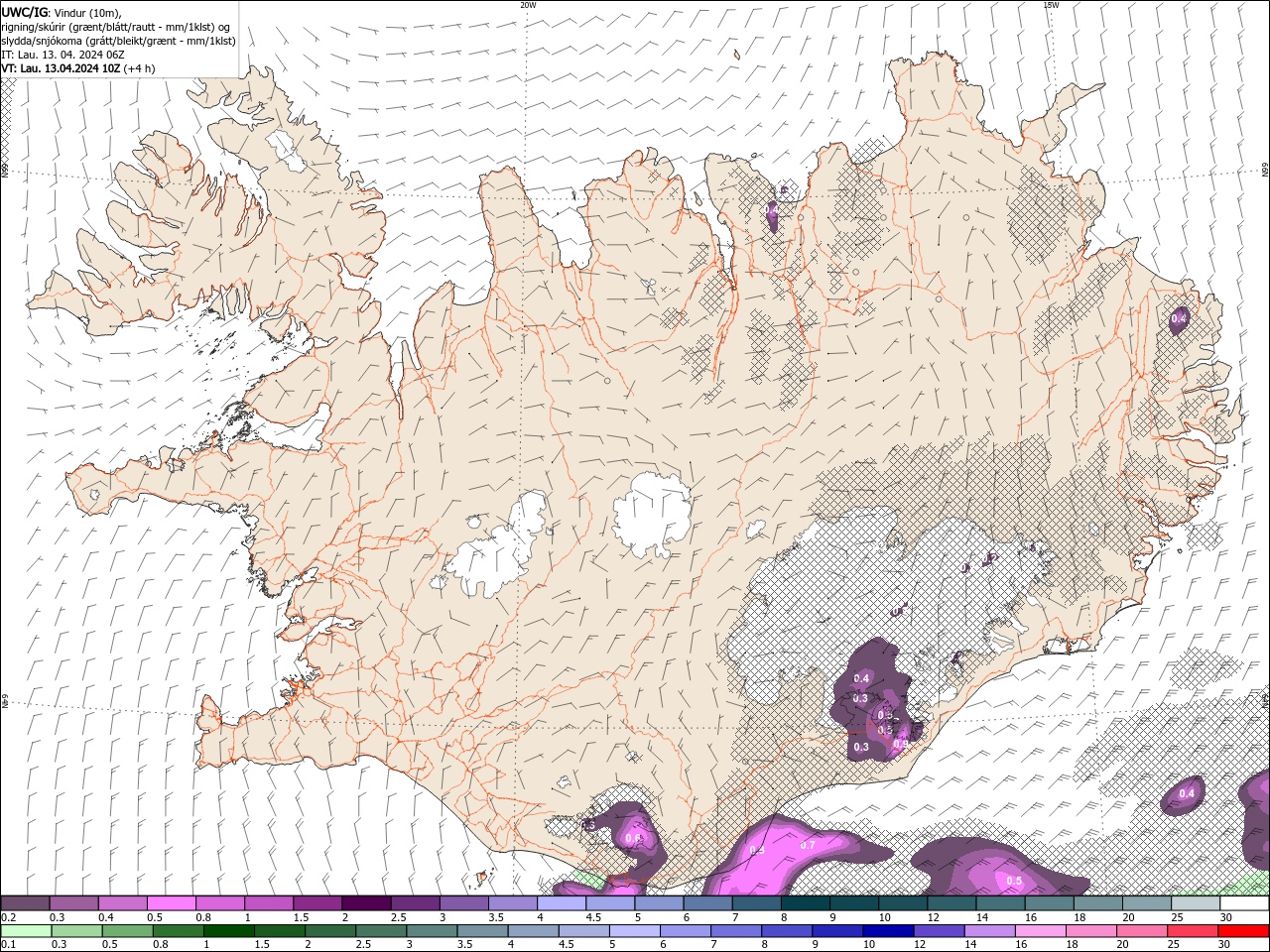Click the 'VT: Lau. 13.04.2024 10Z (+4 h)' line
The height and width of the screenshot is (952, 1270).
point(78,68)
